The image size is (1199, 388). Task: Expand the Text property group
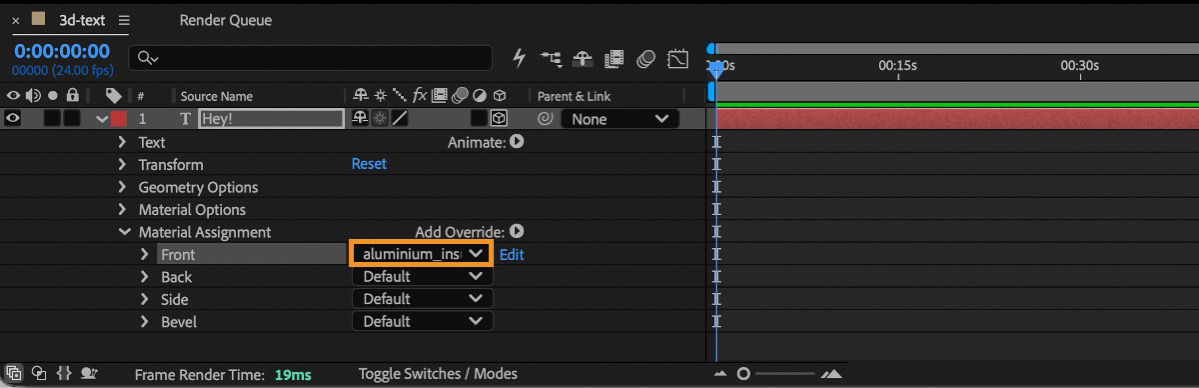(122, 142)
